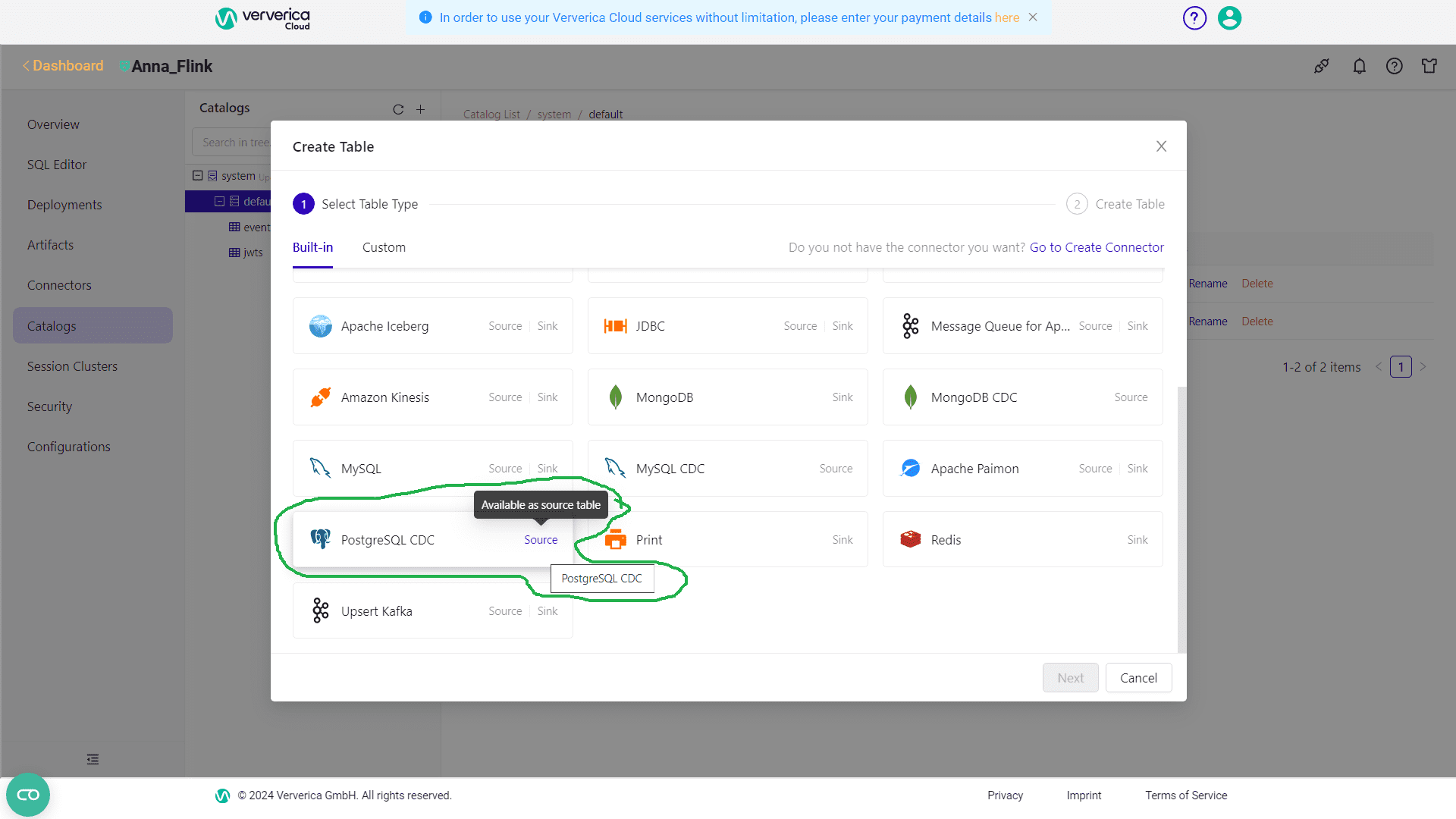This screenshot has height=819, width=1456.
Task: Go to previous items page arrow
Action: pos(1379,367)
